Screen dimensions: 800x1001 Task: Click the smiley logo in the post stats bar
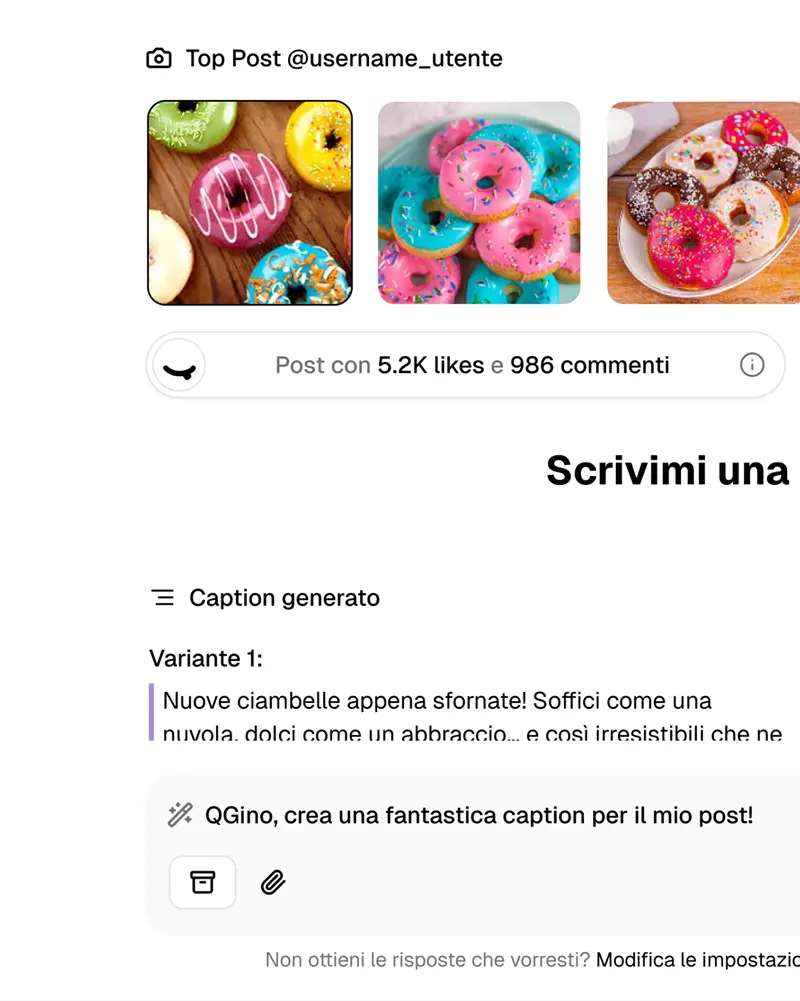tap(179, 365)
